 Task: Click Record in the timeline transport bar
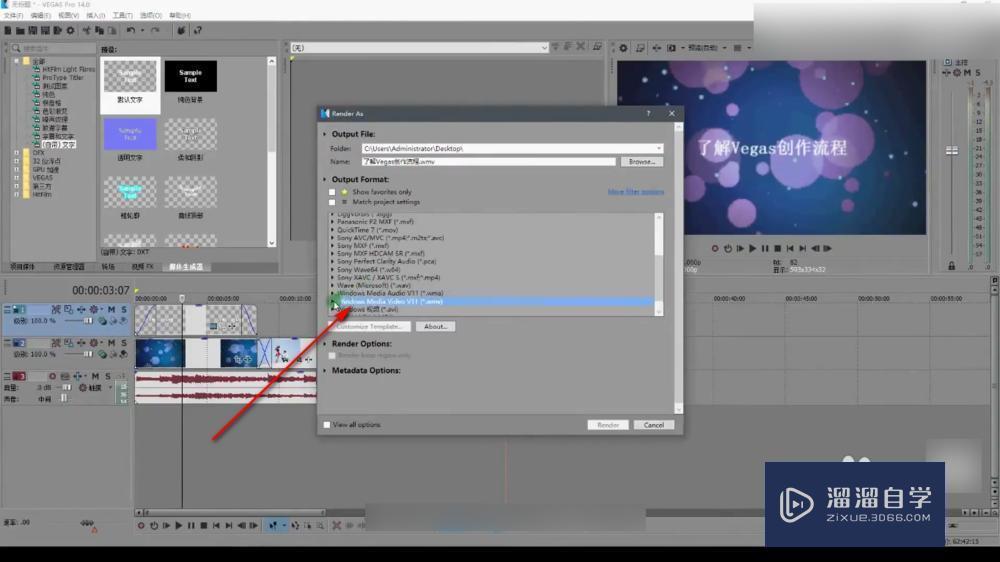pos(141,526)
